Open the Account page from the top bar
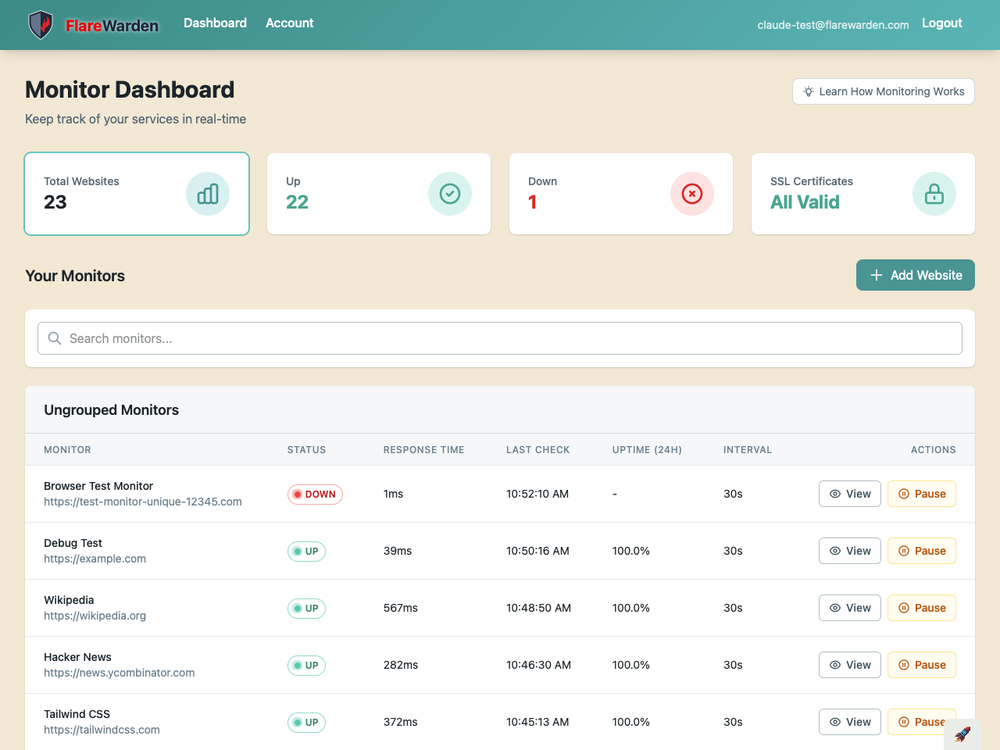Screen dimensions: 1000x750 click(289, 22)
